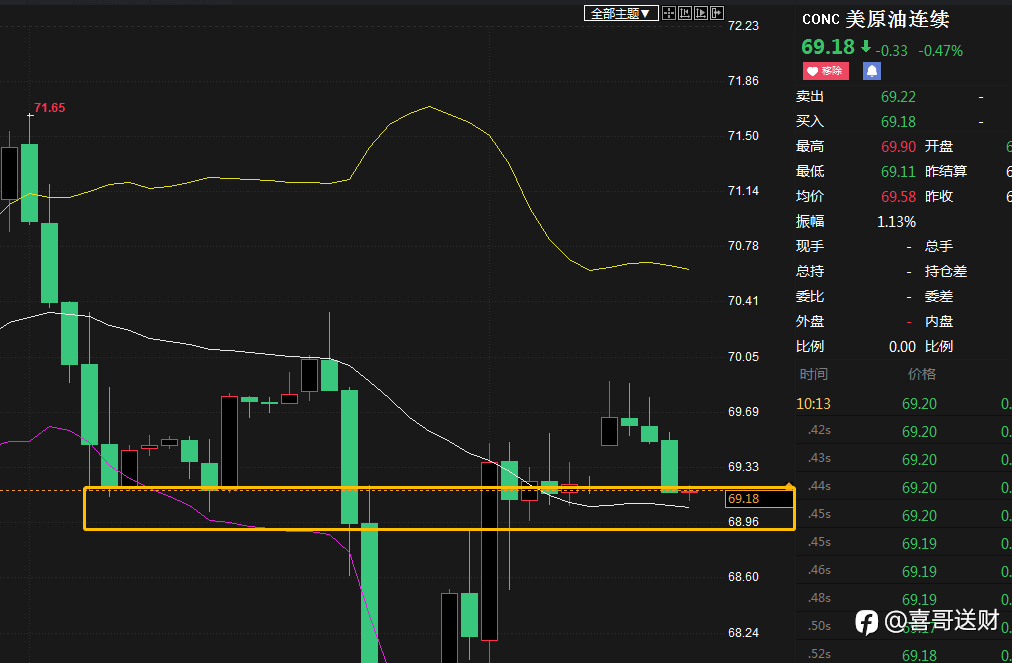Click the 外盘 label
1012x663 pixels.
click(810, 321)
